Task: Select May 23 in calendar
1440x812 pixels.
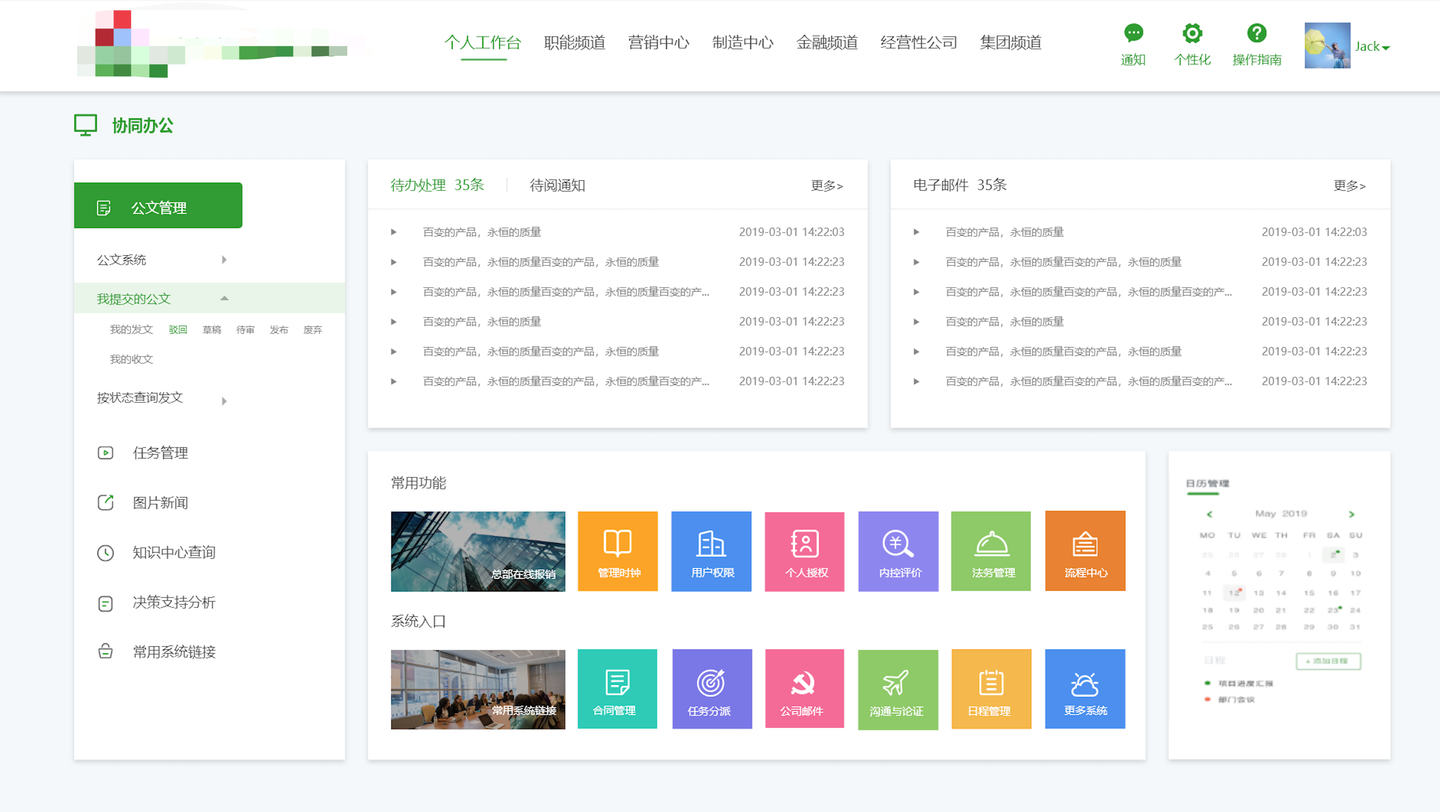Action: click(x=1332, y=610)
